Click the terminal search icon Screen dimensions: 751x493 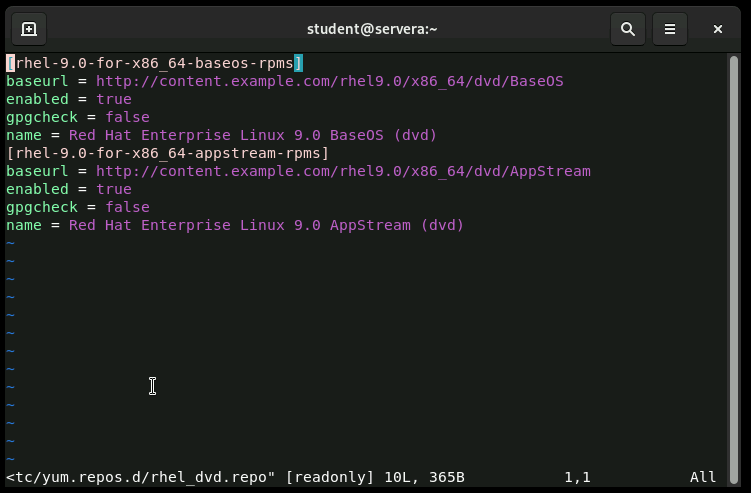pyautogui.click(x=628, y=29)
